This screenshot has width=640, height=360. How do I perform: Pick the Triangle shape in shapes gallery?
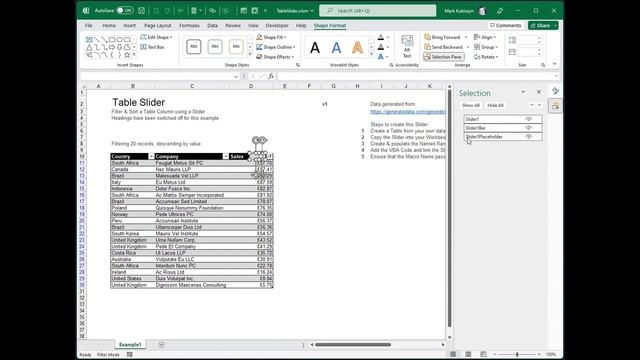click(x=89, y=47)
